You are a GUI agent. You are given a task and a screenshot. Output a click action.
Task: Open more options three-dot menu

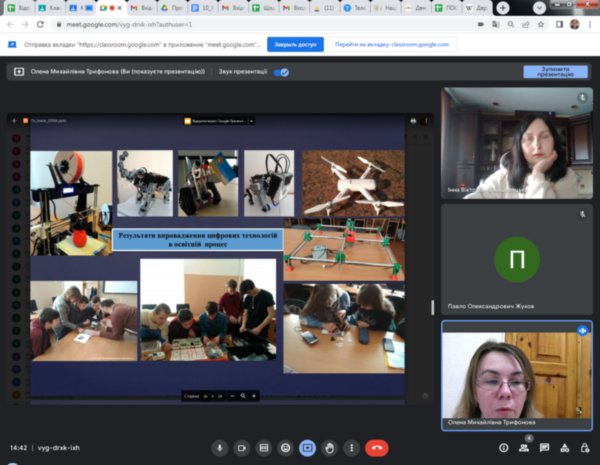click(x=353, y=448)
